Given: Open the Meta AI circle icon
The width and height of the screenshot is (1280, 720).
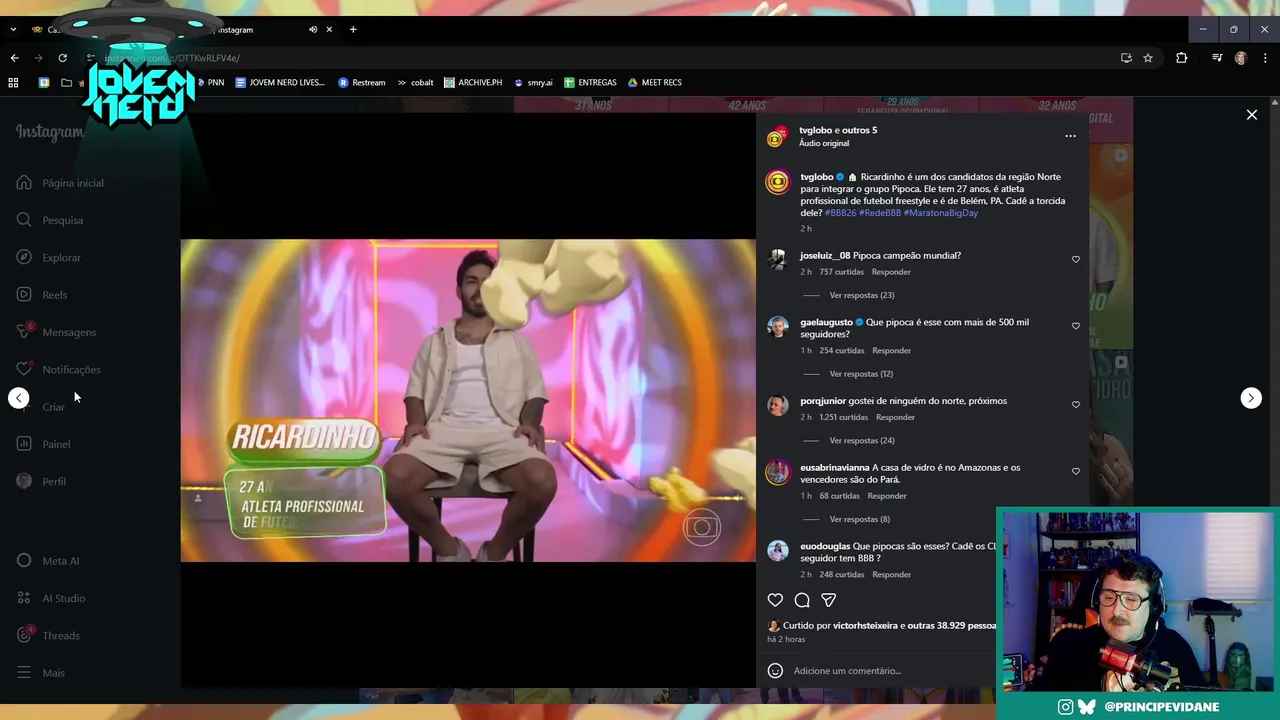Looking at the screenshot, I should 24,560.
